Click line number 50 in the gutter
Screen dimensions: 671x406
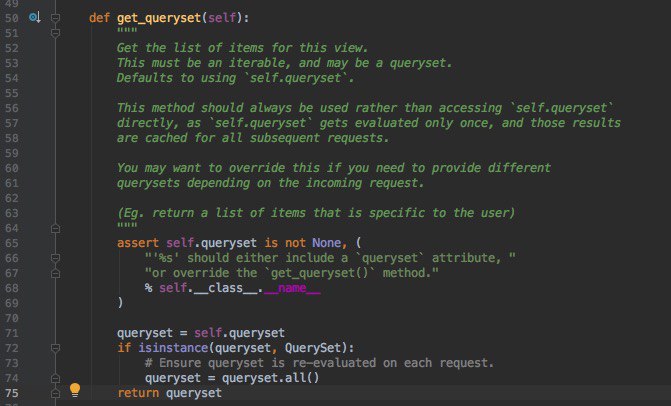pyautogui.click(x=12, y=18)
